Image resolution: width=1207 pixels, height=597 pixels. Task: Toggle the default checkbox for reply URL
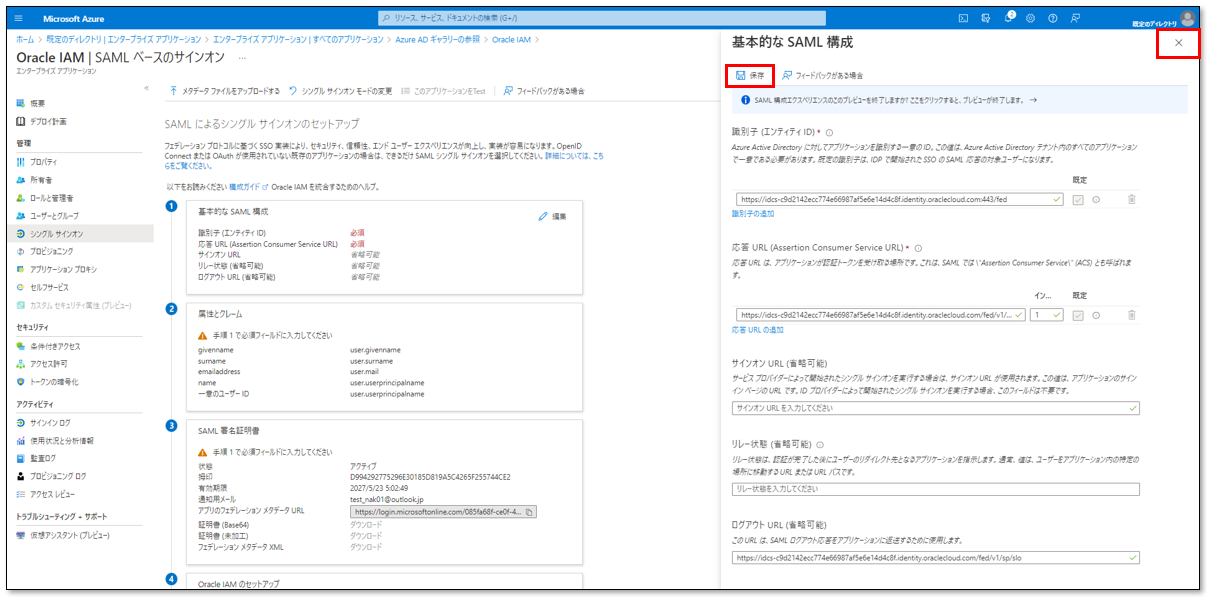click(x=1078, y=315)
